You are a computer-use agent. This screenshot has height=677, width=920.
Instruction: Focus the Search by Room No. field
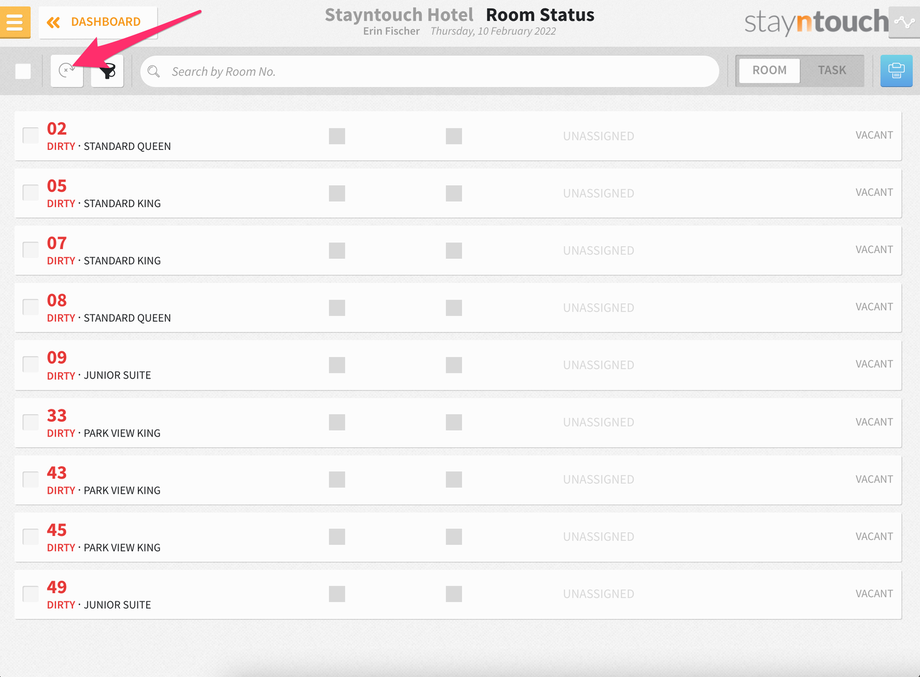click(x=429, y=72)
